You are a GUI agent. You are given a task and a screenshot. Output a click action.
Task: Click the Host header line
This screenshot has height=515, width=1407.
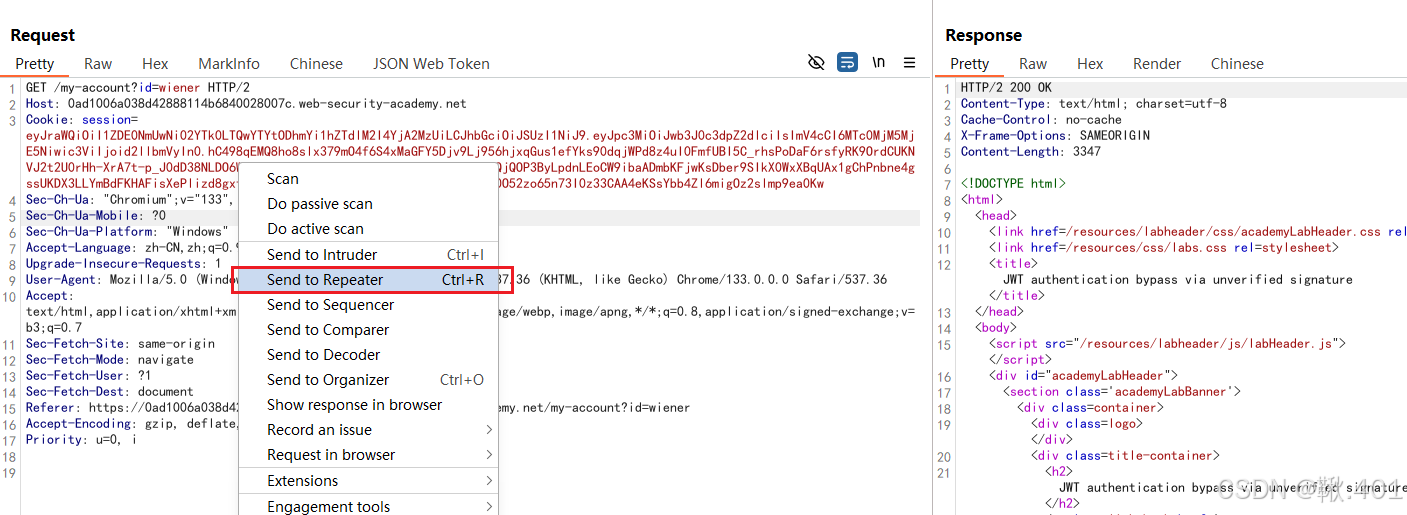pyautogui.click(x=246, y=103)
